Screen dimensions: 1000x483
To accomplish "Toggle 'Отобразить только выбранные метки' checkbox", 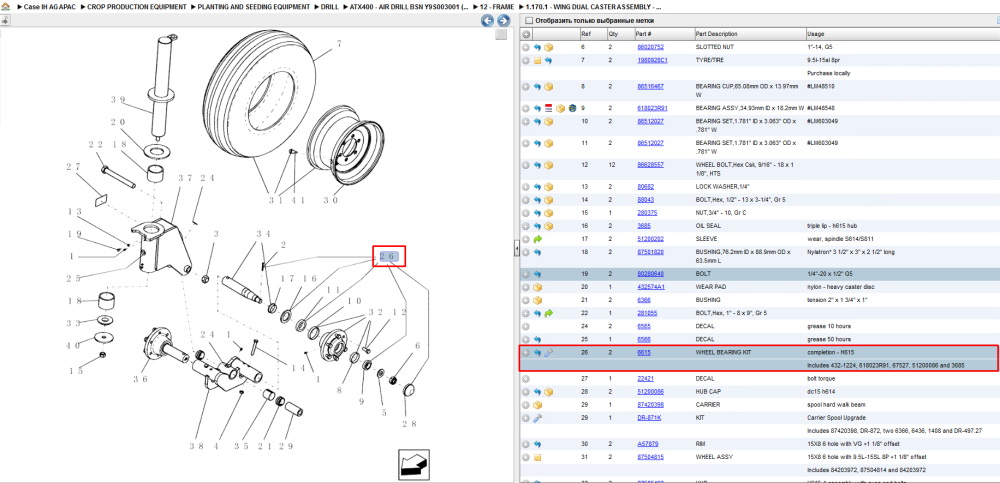I will [528, 20].
